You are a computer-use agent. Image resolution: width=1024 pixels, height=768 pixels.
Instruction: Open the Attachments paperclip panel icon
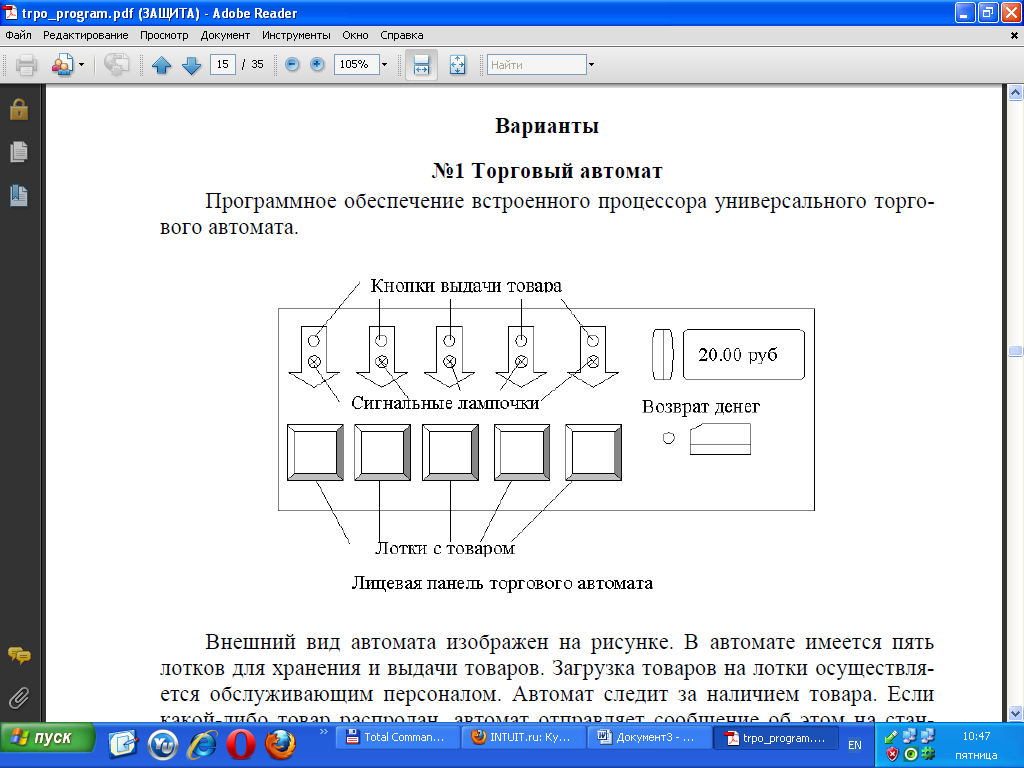19,697
